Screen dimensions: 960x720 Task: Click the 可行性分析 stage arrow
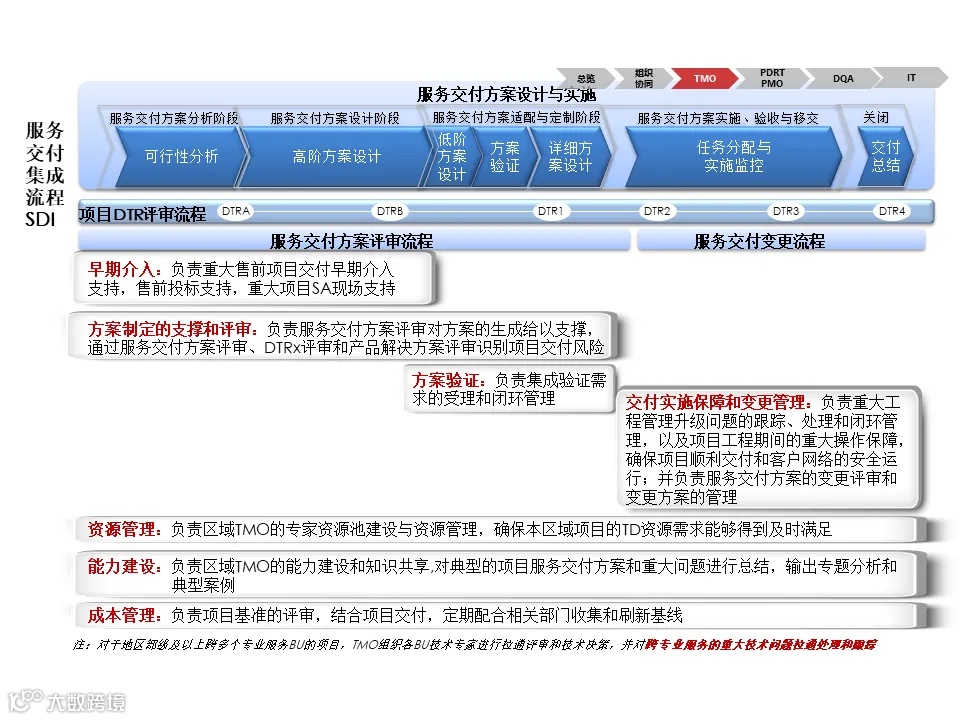[180, 157]
